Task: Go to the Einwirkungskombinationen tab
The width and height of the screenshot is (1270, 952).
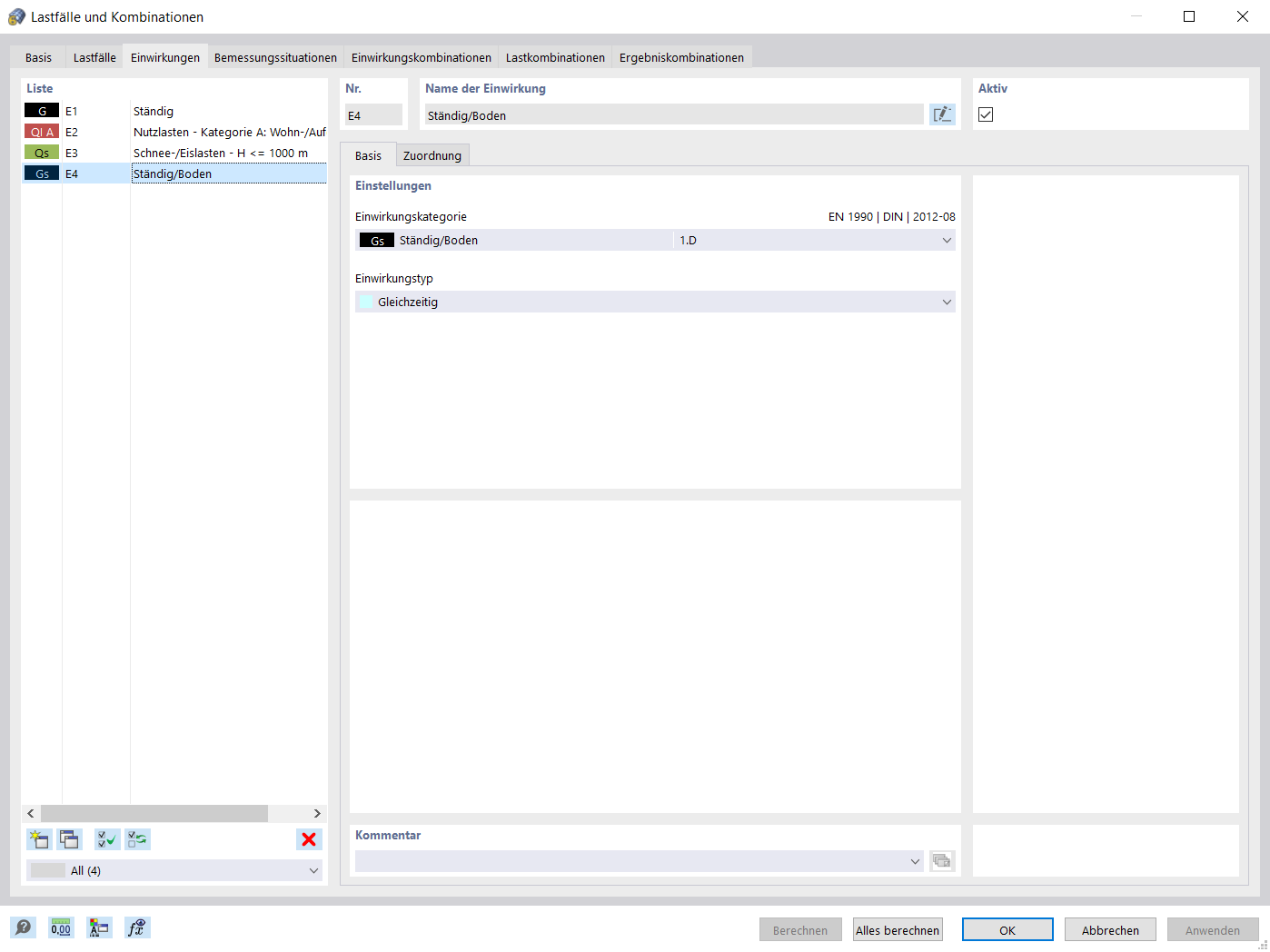Action: (x=422, y=57)
